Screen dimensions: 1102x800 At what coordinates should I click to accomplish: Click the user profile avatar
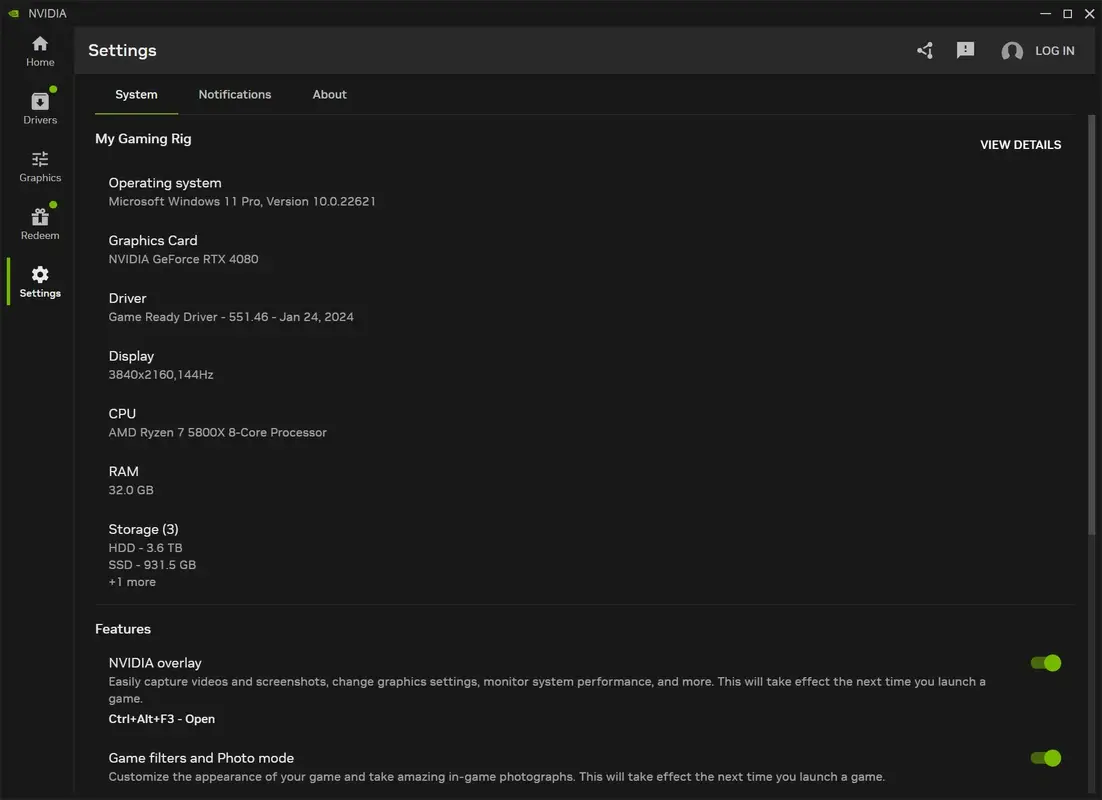tap(1011, 50)
